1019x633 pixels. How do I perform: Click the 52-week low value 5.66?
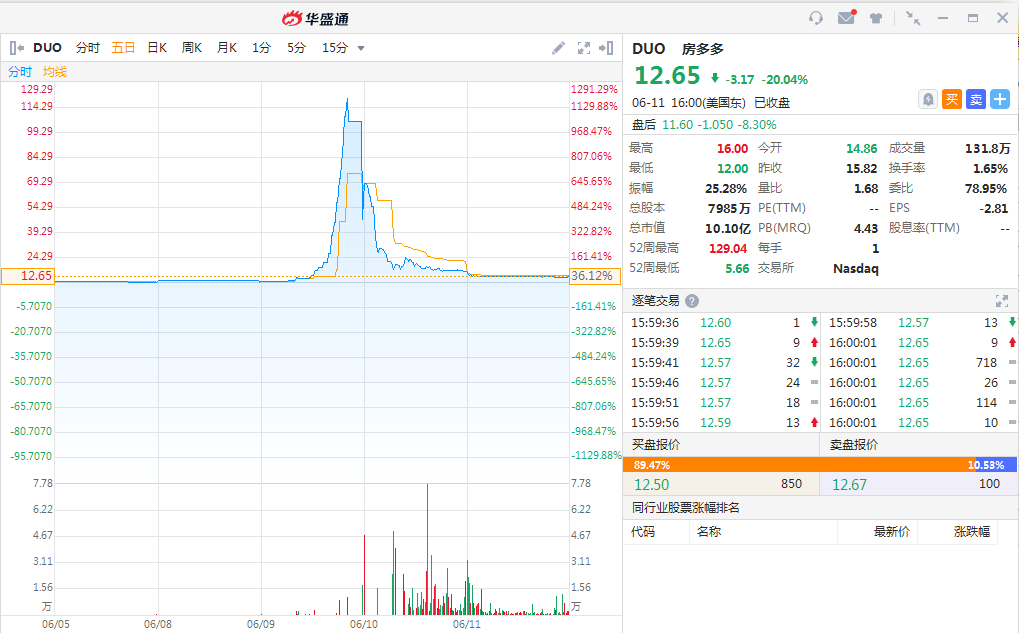(x=737, y=268)
